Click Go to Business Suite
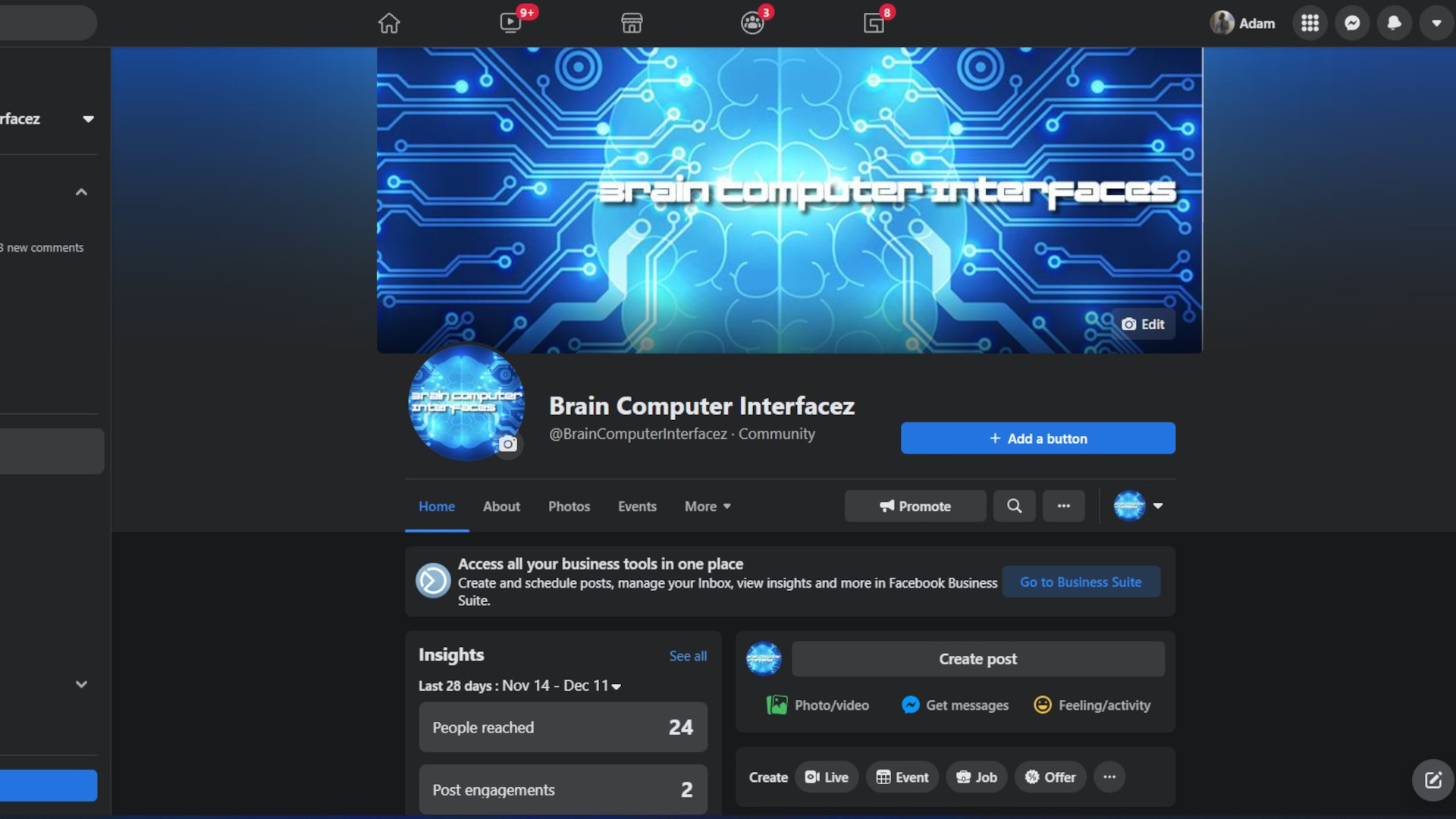 pos(1081,582)
